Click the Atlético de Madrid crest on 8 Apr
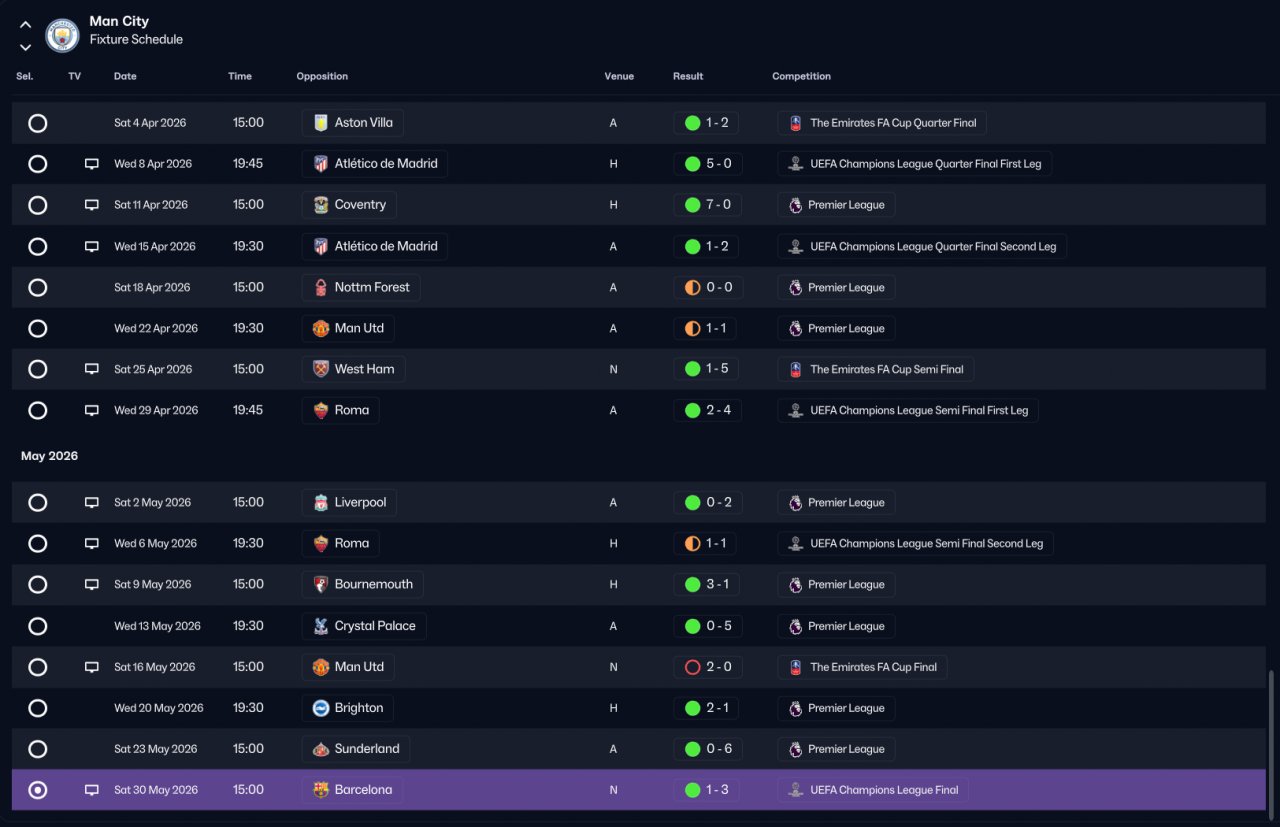 click(321, 164)
